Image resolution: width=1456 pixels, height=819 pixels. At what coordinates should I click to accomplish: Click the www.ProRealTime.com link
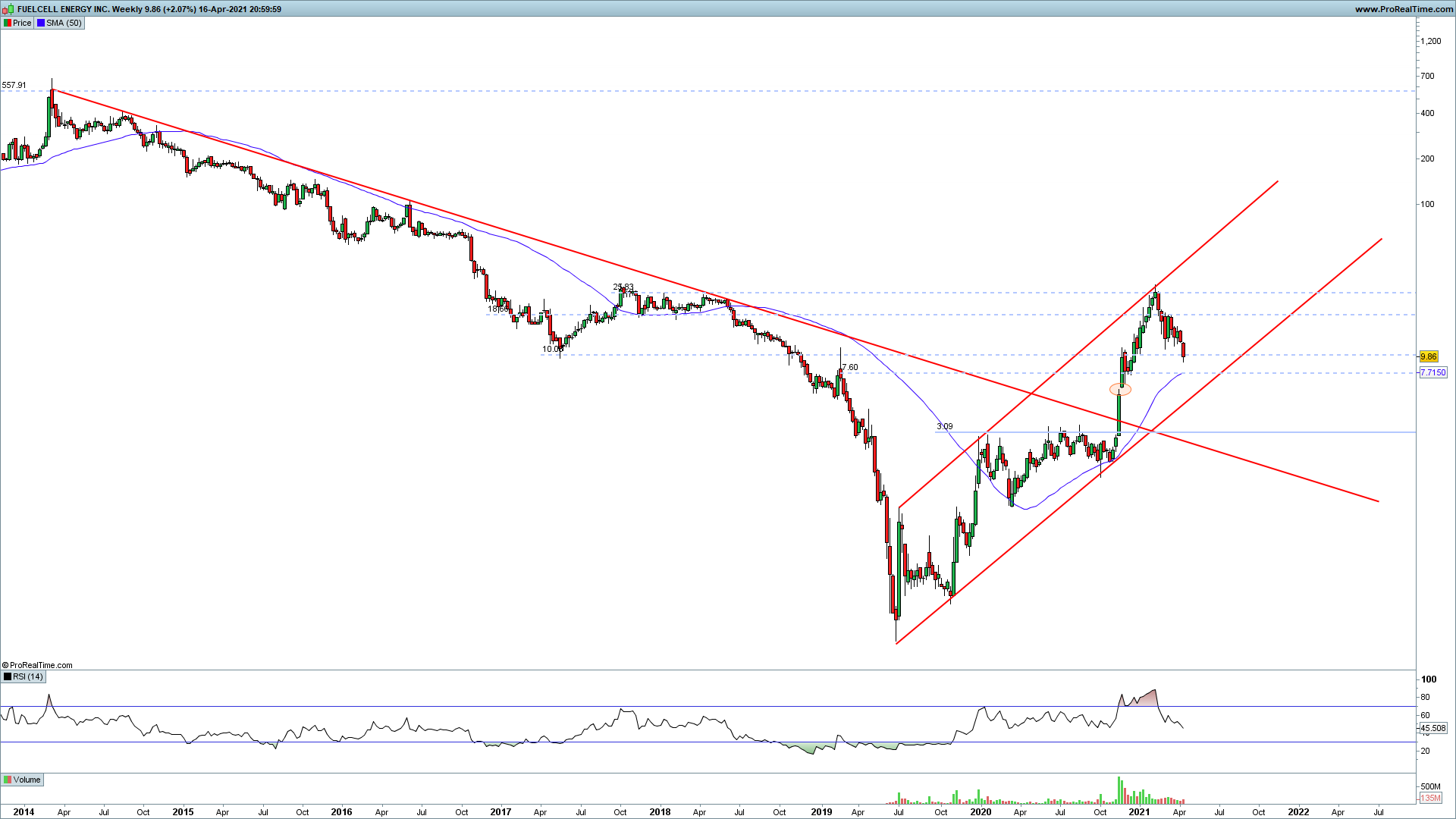(x=1403, y=9)
